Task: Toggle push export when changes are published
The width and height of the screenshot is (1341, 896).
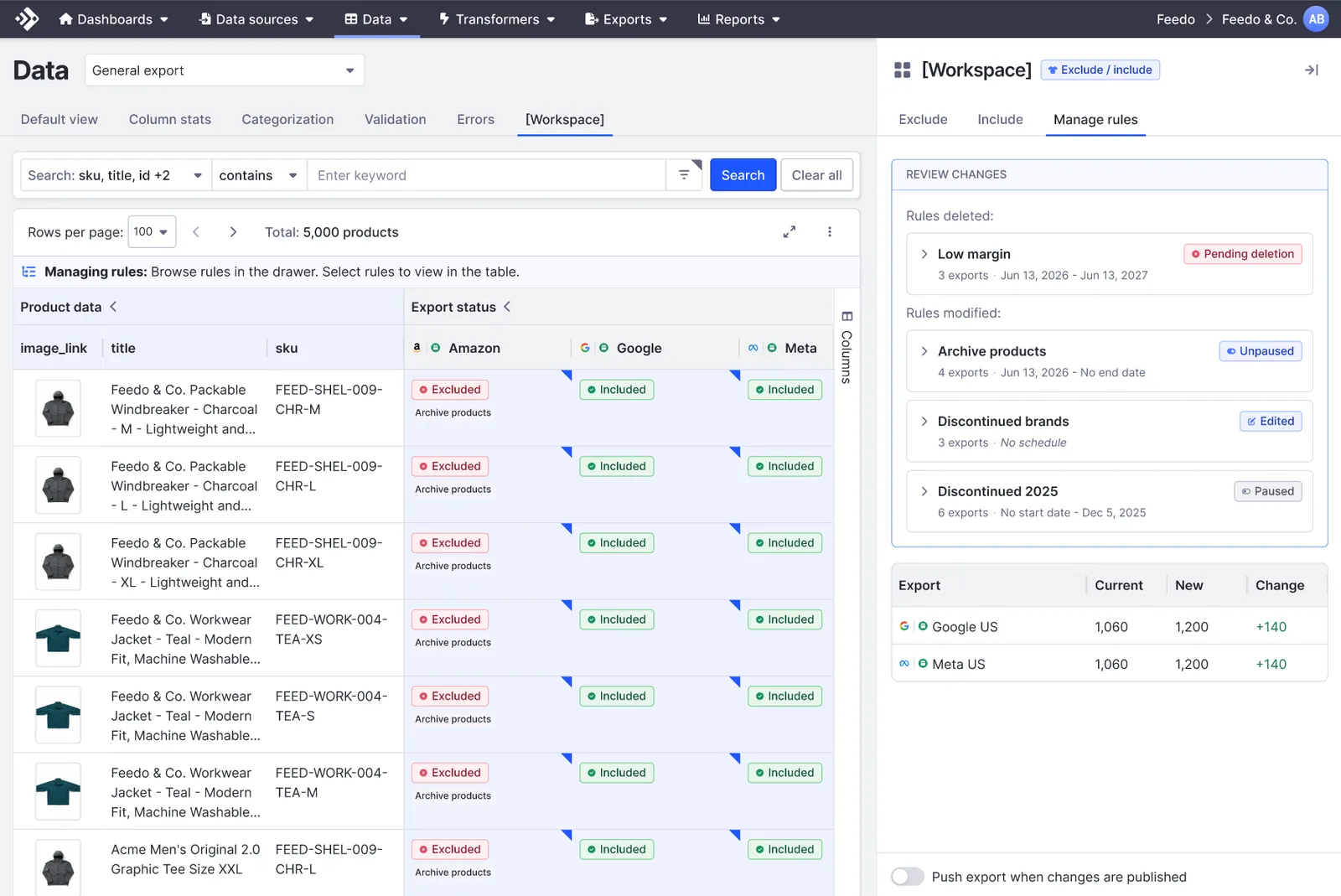Action: [x=908, y=877]
